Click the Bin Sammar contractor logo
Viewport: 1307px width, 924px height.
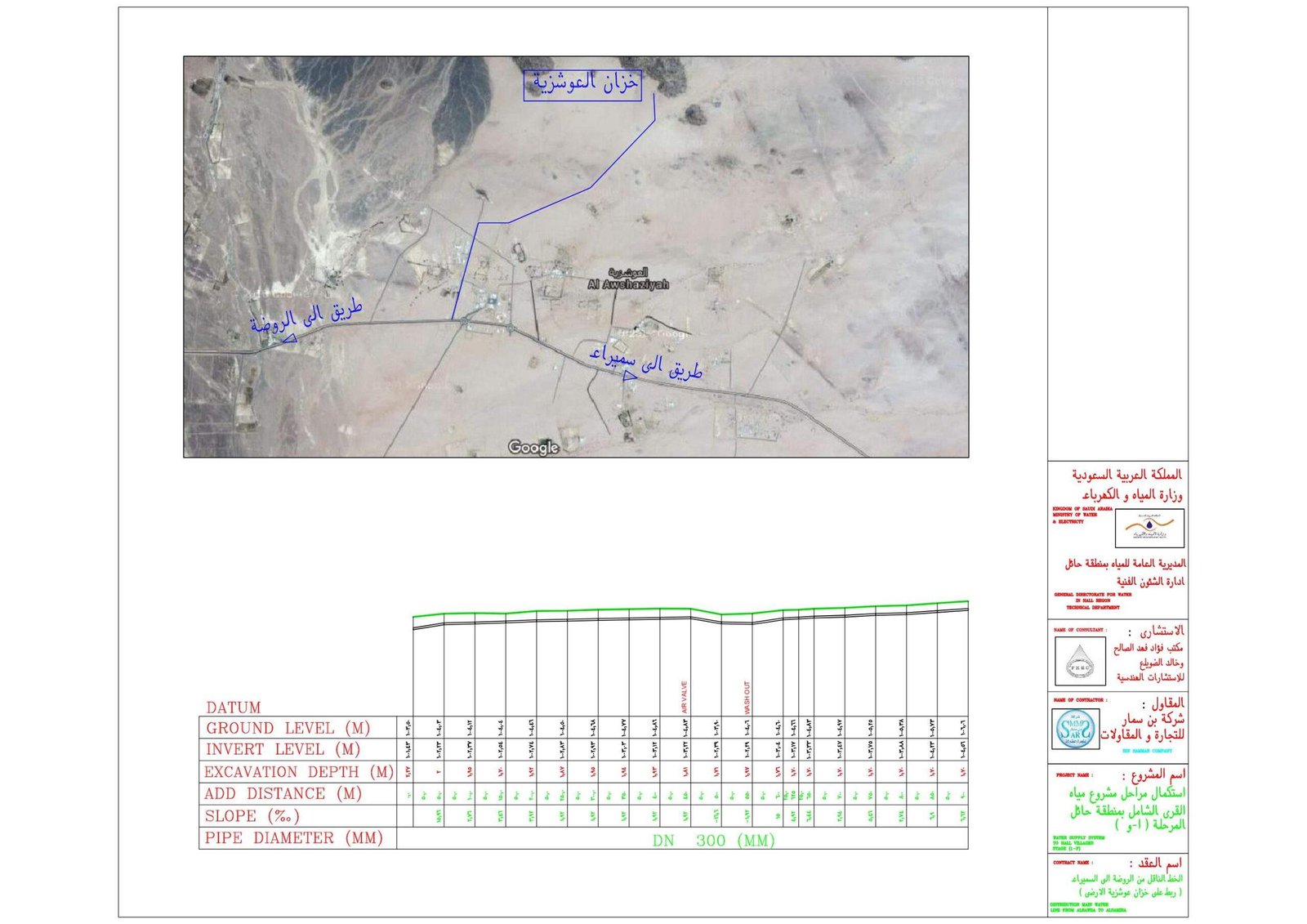[x=1074, y=730]
